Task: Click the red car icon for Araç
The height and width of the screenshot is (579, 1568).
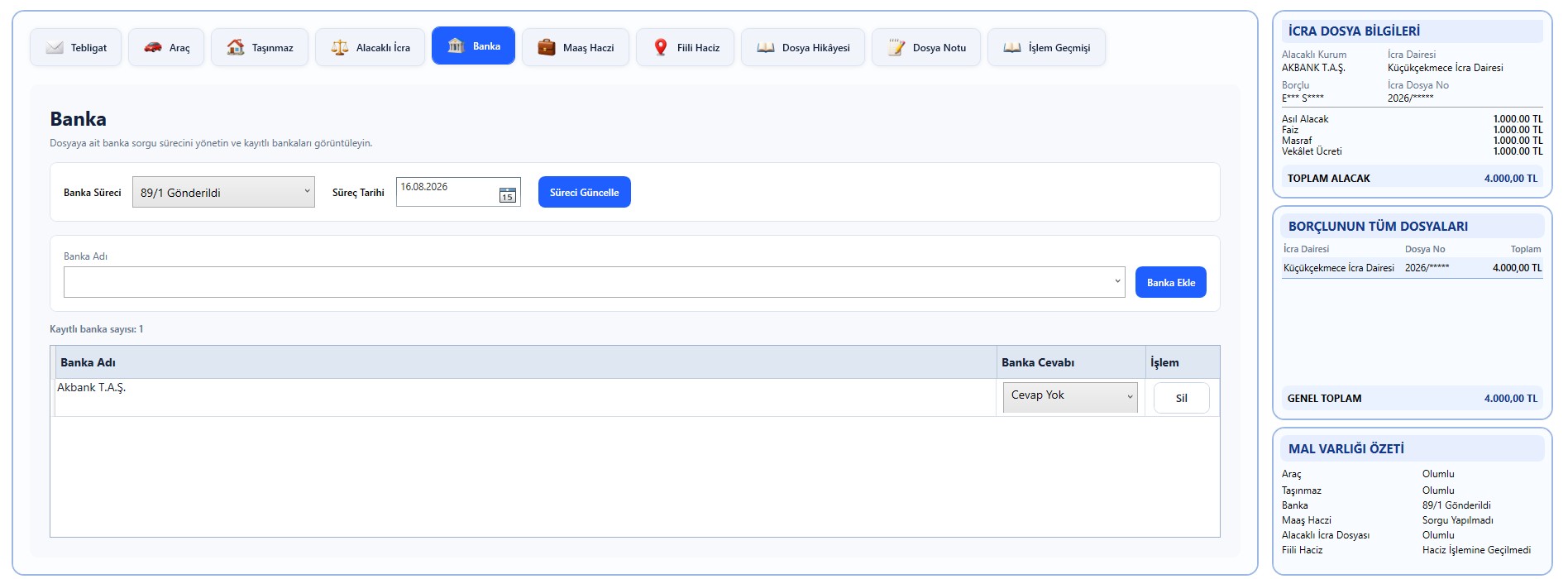Action: click(x=153, y=47)
